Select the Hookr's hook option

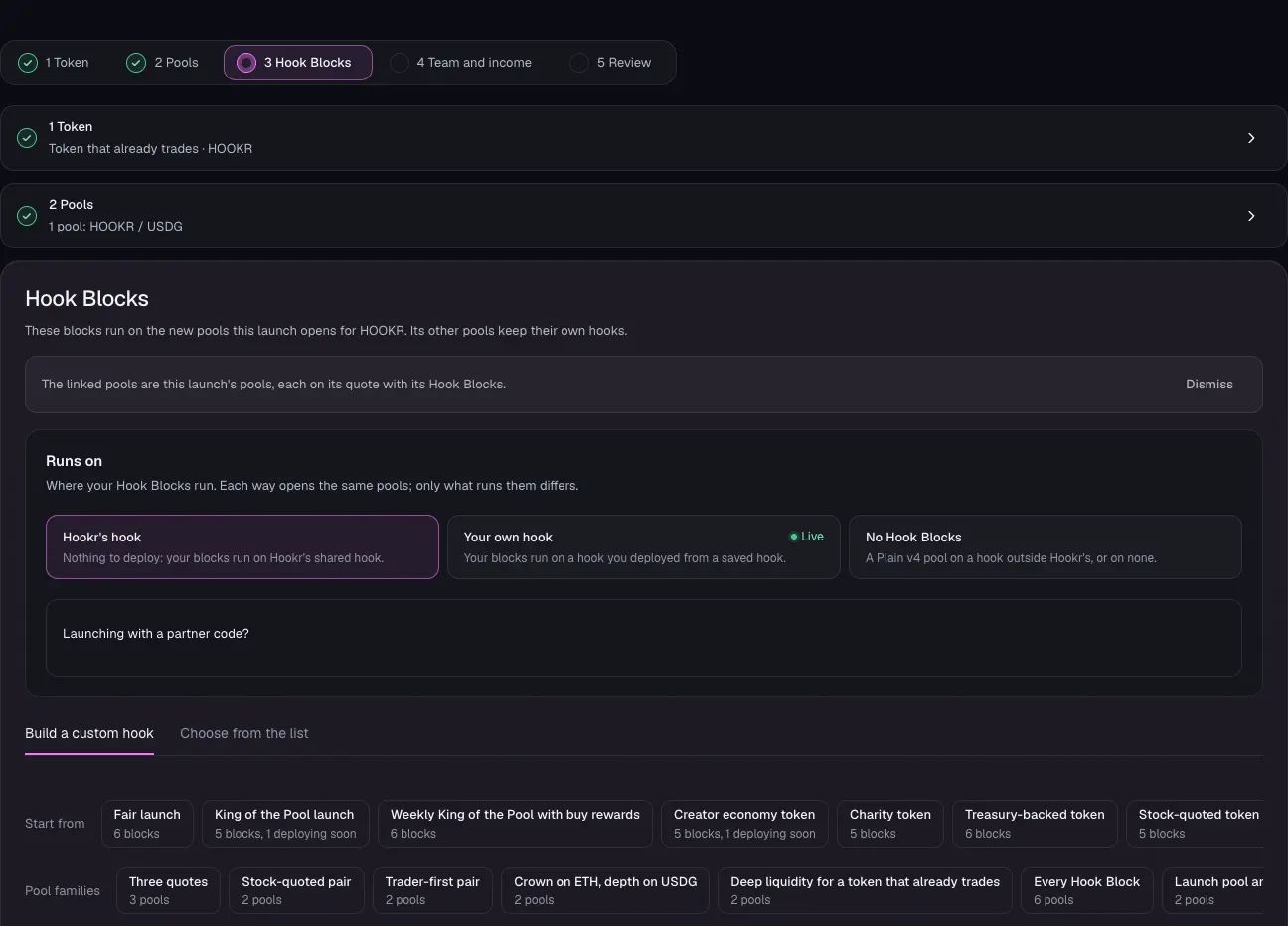pos(242,546)
